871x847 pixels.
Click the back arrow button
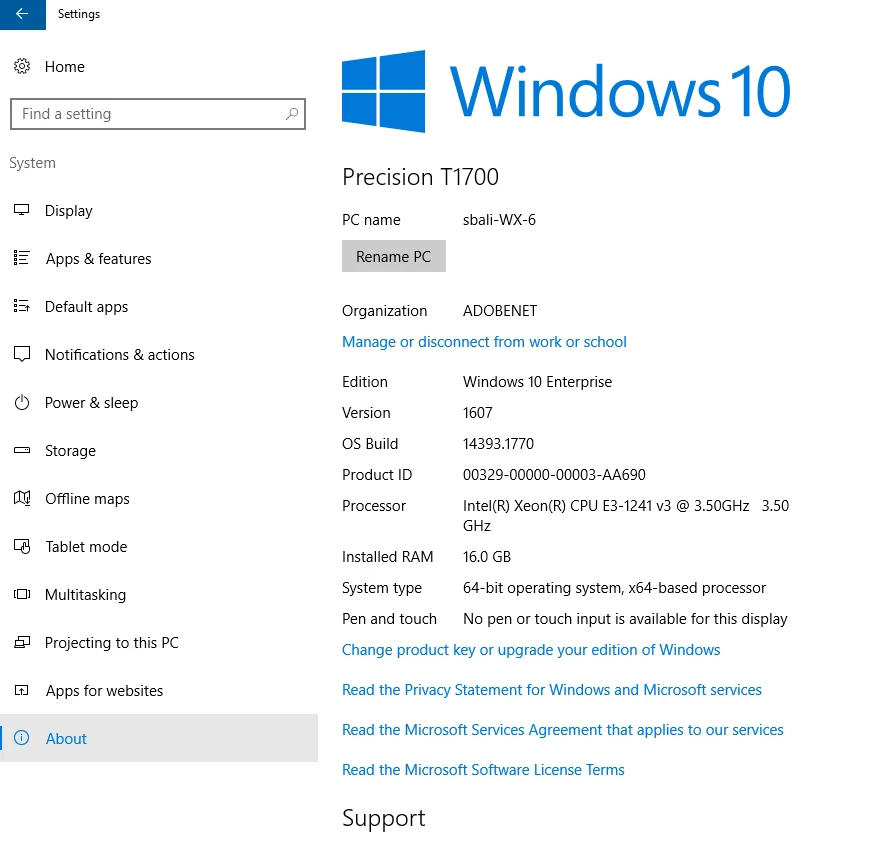(22, 14)
